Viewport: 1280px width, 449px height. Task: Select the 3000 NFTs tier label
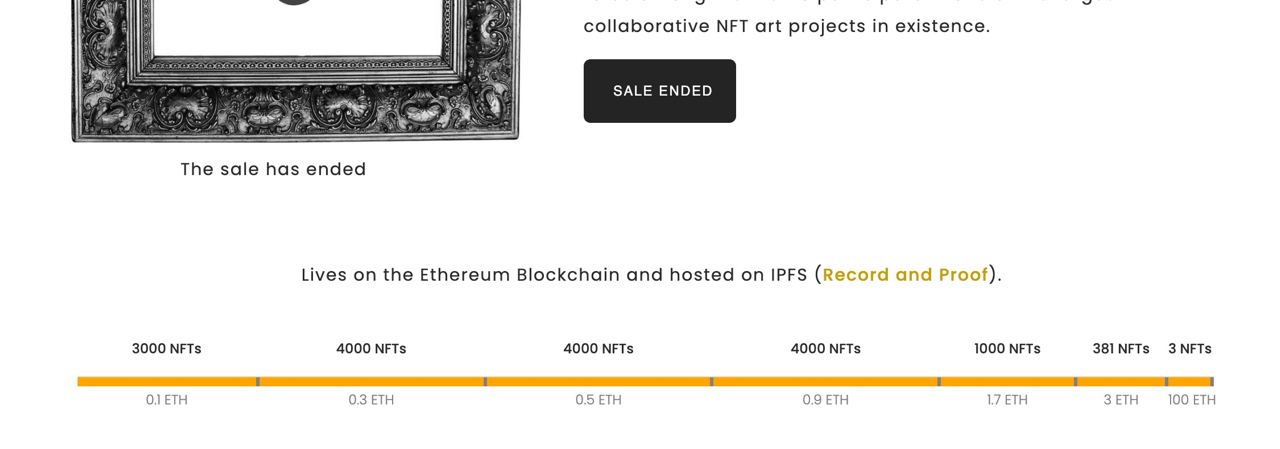pyautogui.click(x=167, y=349)
